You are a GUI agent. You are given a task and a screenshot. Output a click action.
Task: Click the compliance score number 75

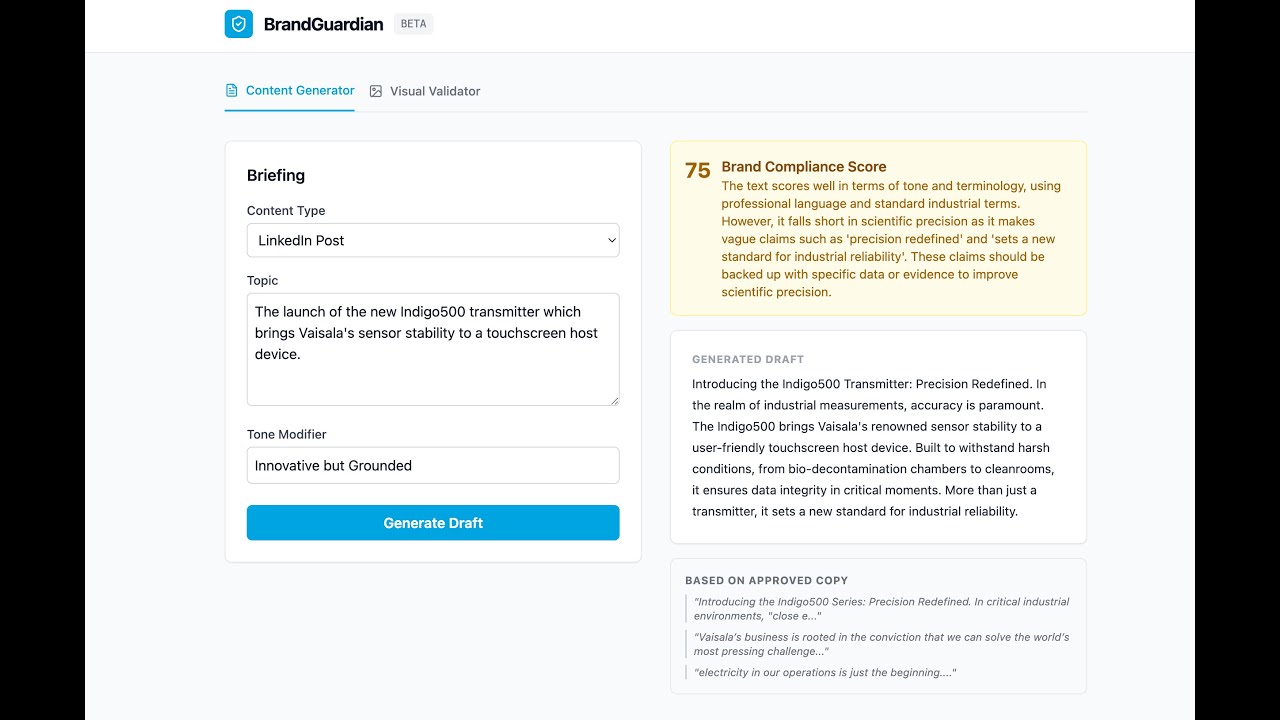(x=698, y=171)
